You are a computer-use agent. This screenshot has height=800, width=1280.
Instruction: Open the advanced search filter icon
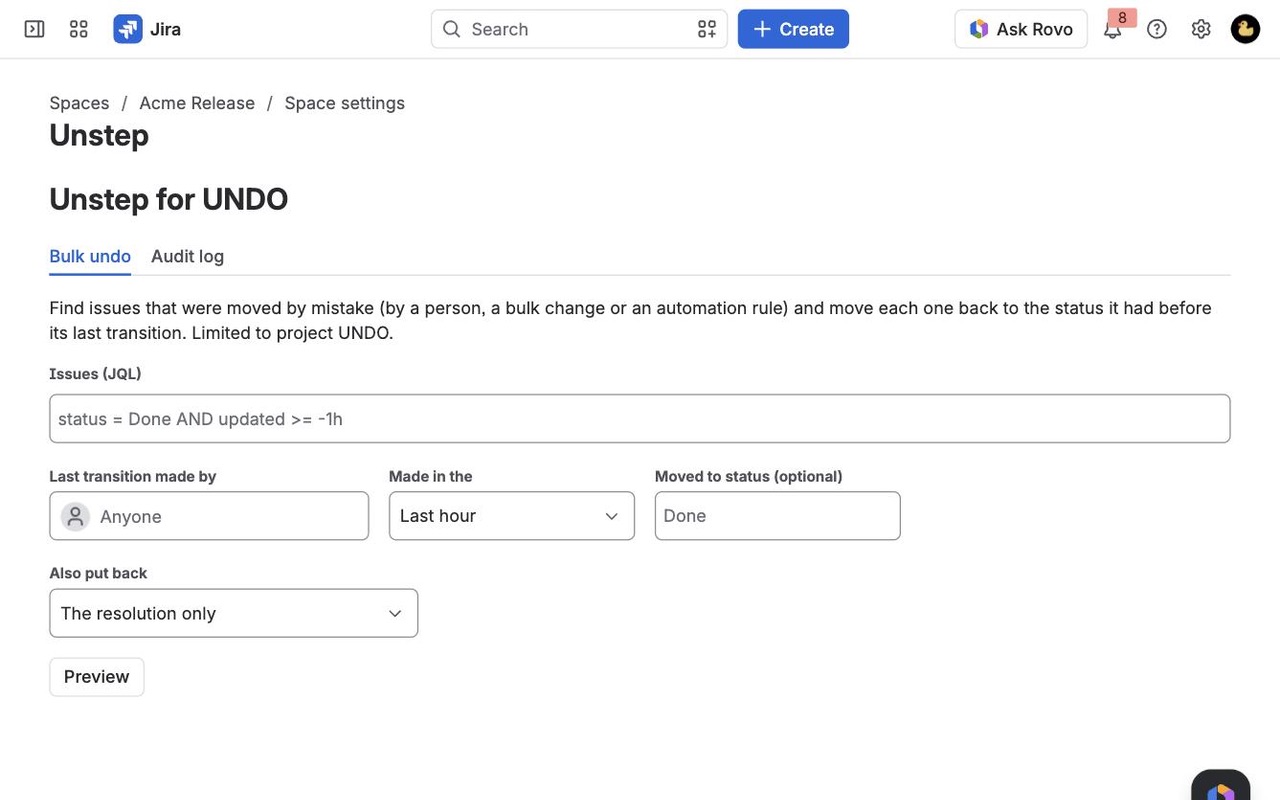(707, 29)
